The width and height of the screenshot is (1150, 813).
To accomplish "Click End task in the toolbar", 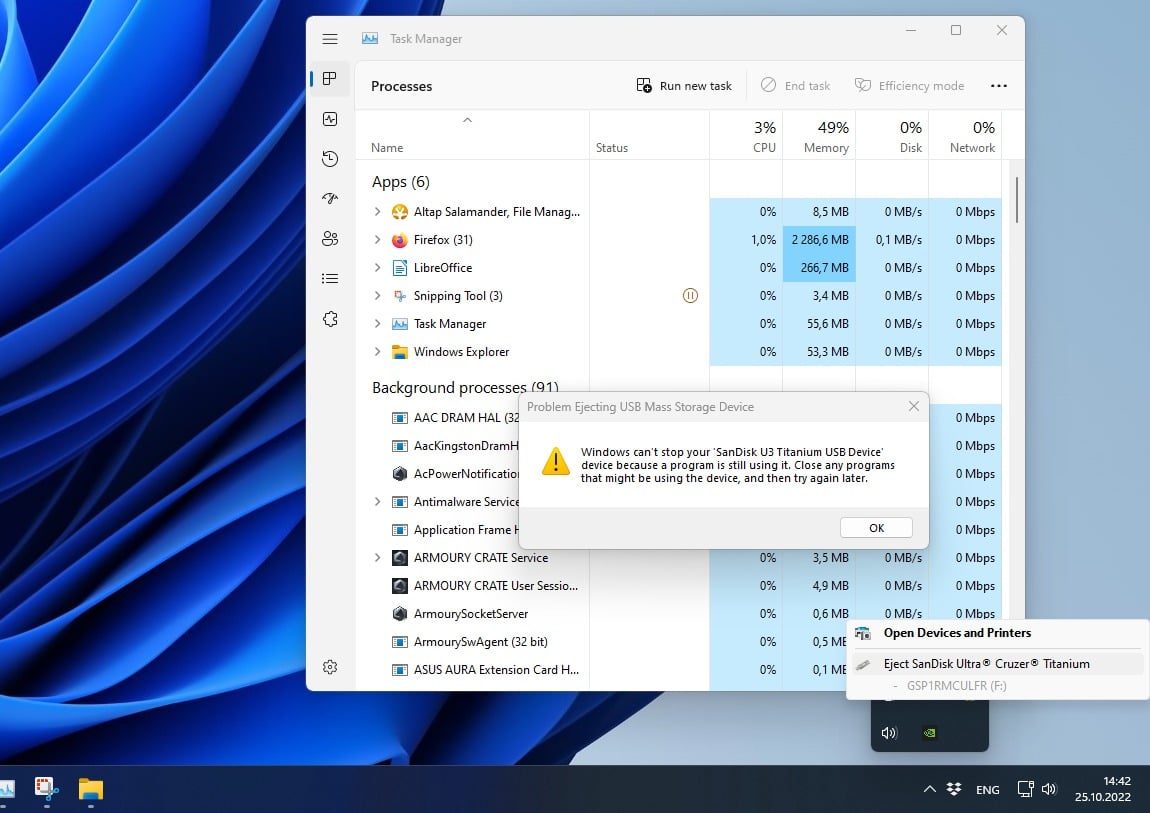I will [x=796, y=86].
